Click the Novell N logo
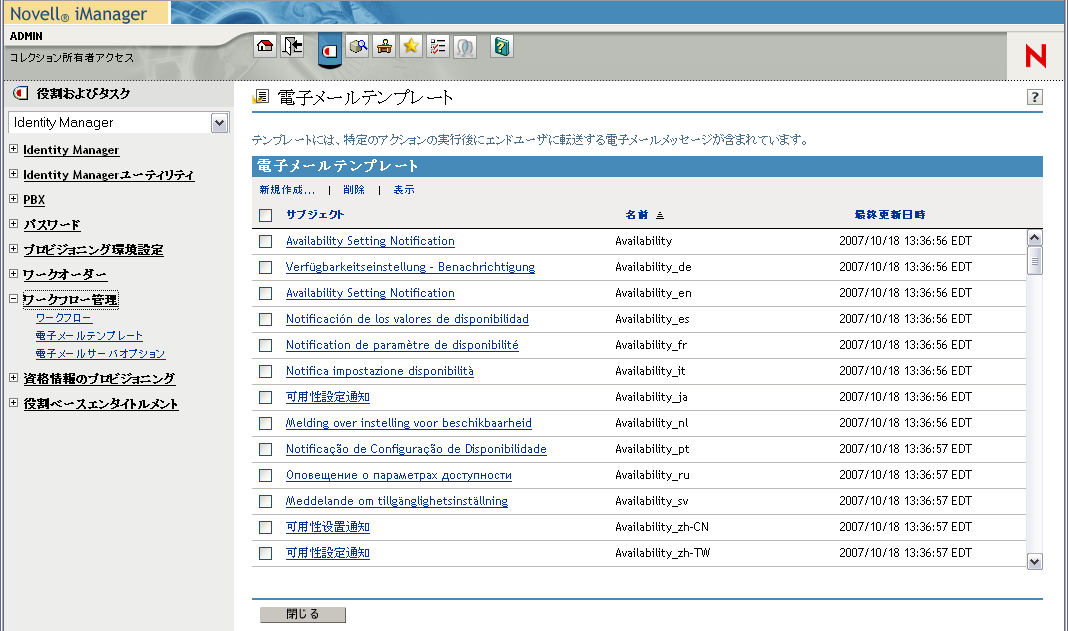The image size is (1068, 631). 1035,56
